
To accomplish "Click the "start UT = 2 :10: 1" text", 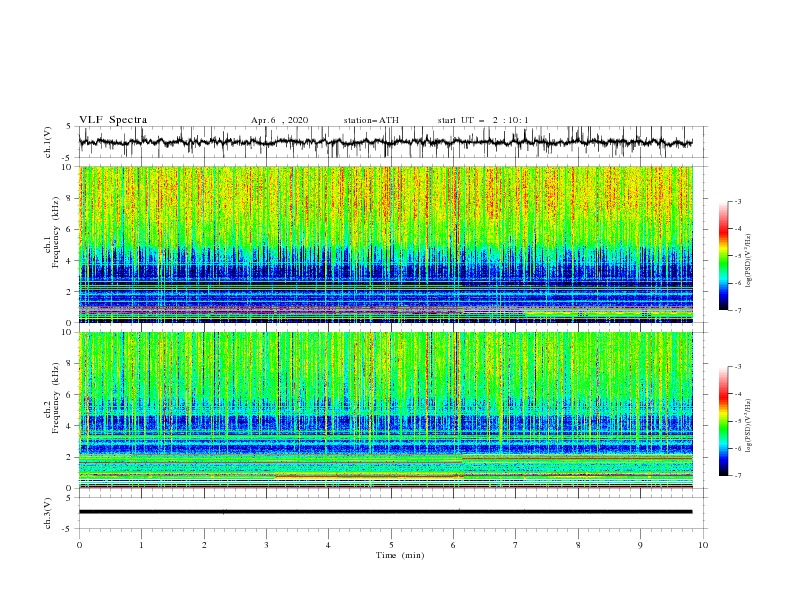I will pyautogui.click(x=483, y=120).
